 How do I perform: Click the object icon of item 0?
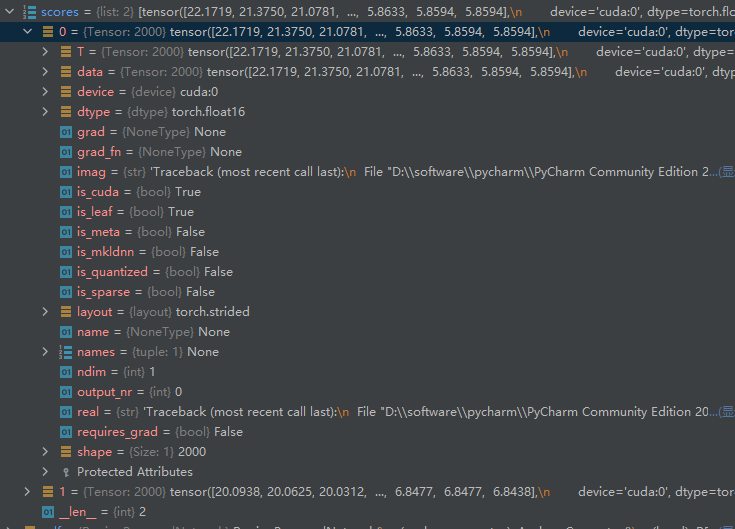[48, 32]
